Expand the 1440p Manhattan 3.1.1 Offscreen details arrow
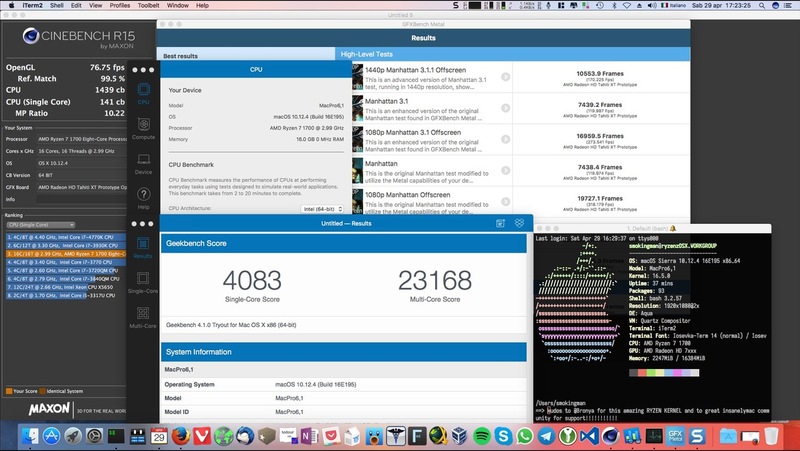The image size is (800, 451). tap(505, 77)
